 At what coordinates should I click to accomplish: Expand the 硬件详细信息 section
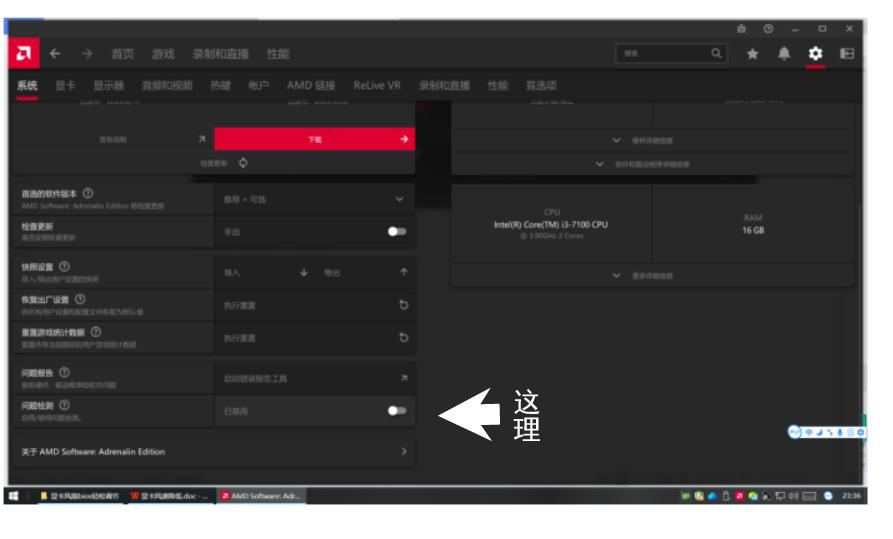coord(652,140)
